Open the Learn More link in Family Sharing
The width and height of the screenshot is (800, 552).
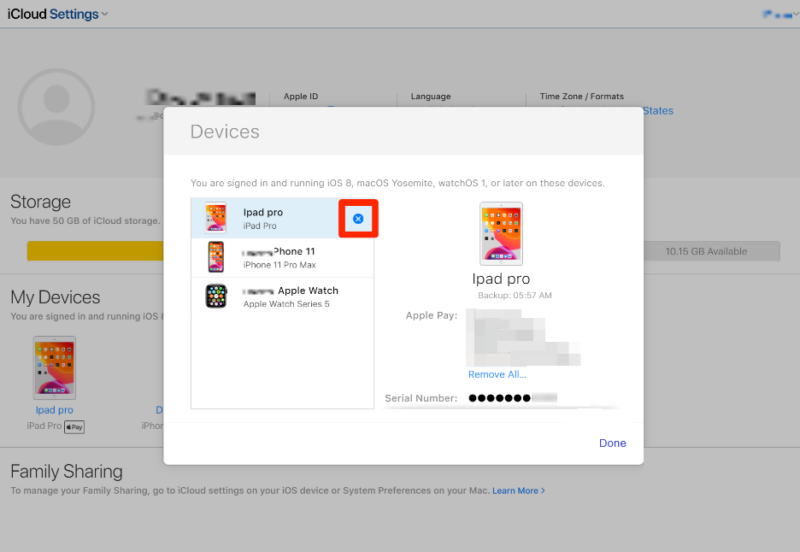click(x=518, y=491)
